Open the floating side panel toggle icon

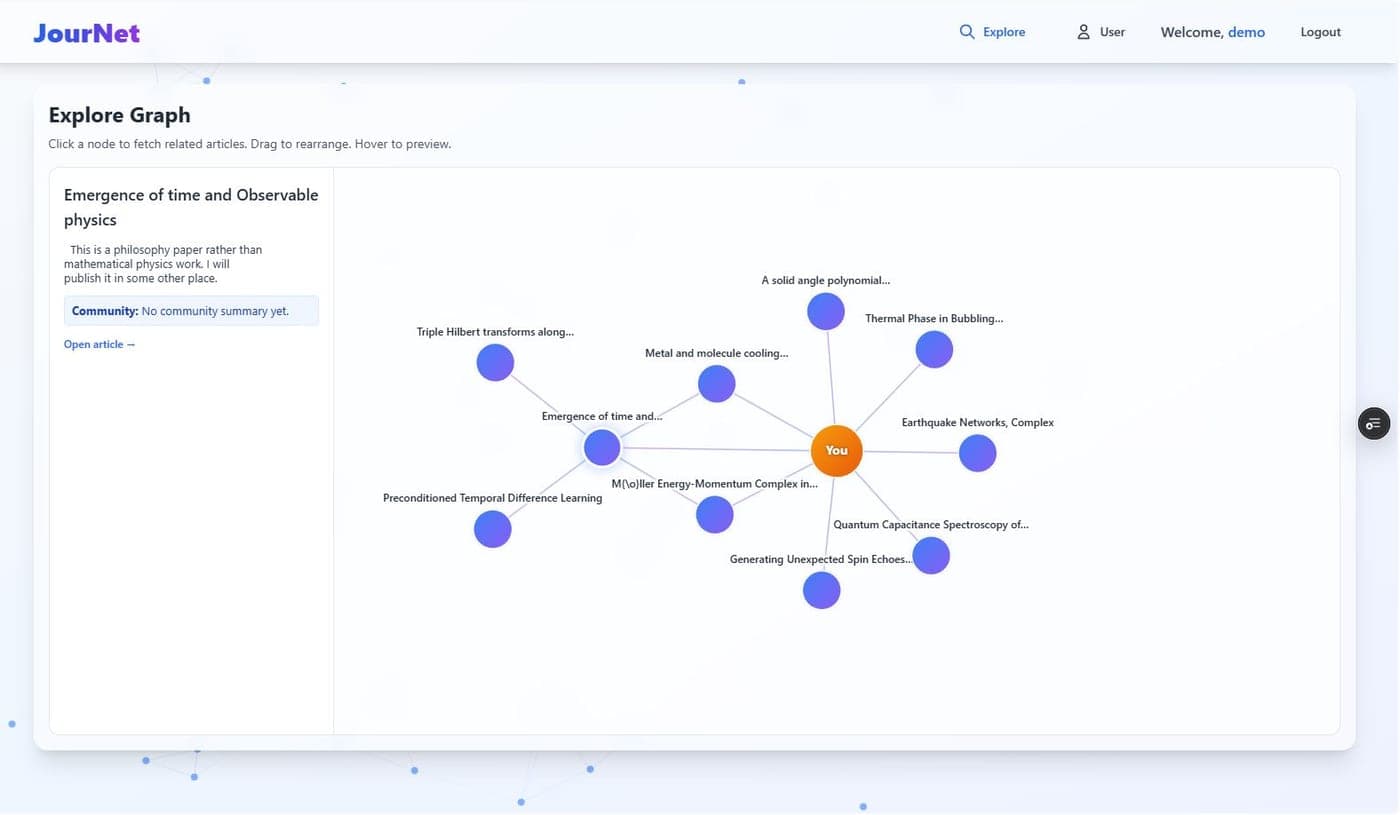(x=1374, y=424)
